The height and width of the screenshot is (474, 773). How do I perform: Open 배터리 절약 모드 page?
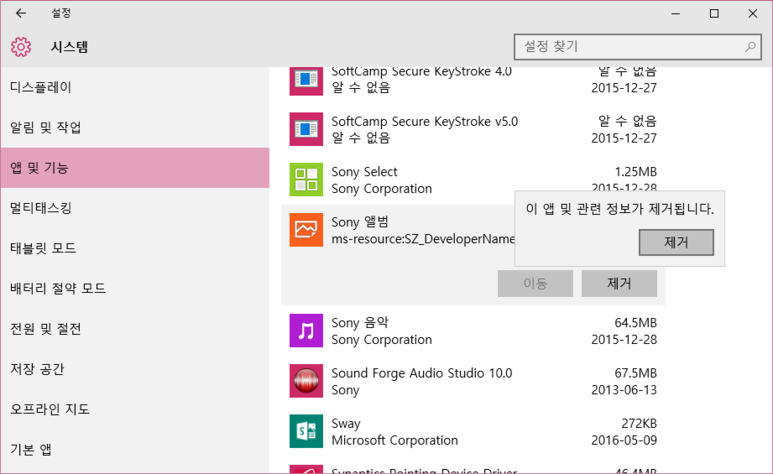[x=135, y=288]
